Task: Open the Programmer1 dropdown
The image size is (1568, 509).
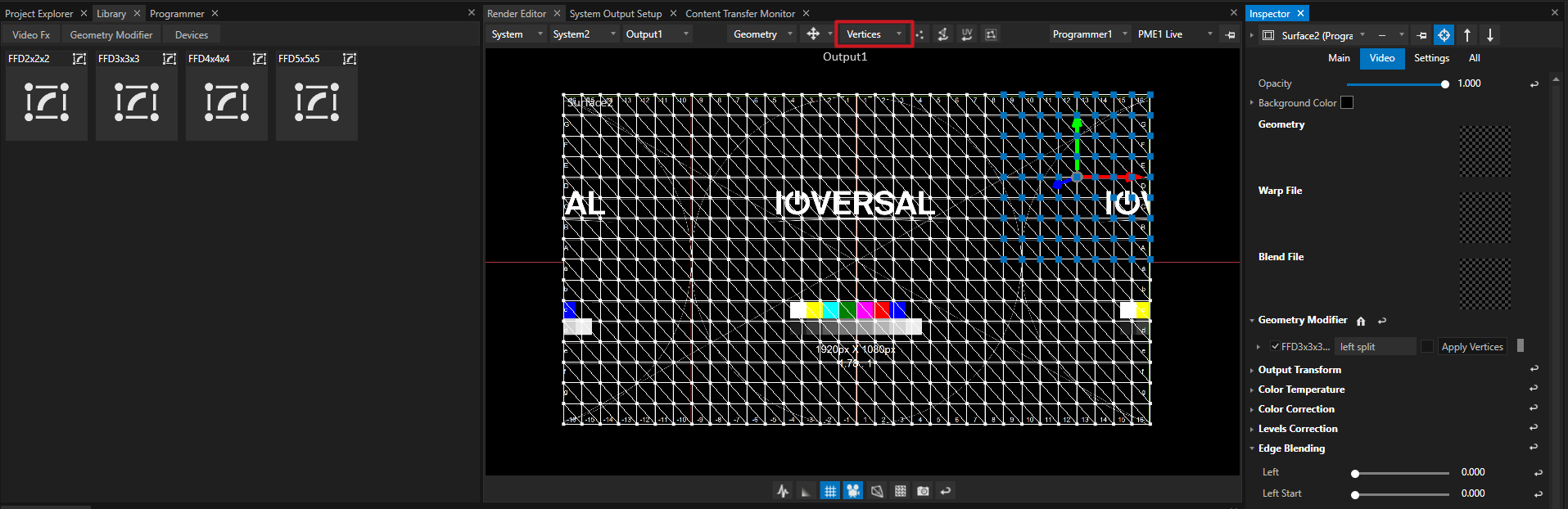Action: (1090, 34)
